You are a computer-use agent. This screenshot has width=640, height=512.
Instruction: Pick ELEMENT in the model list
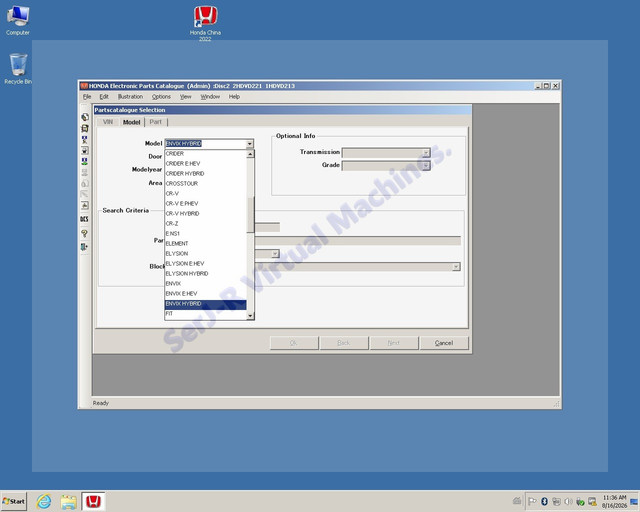pyautogui.click(x=206, y=243)
